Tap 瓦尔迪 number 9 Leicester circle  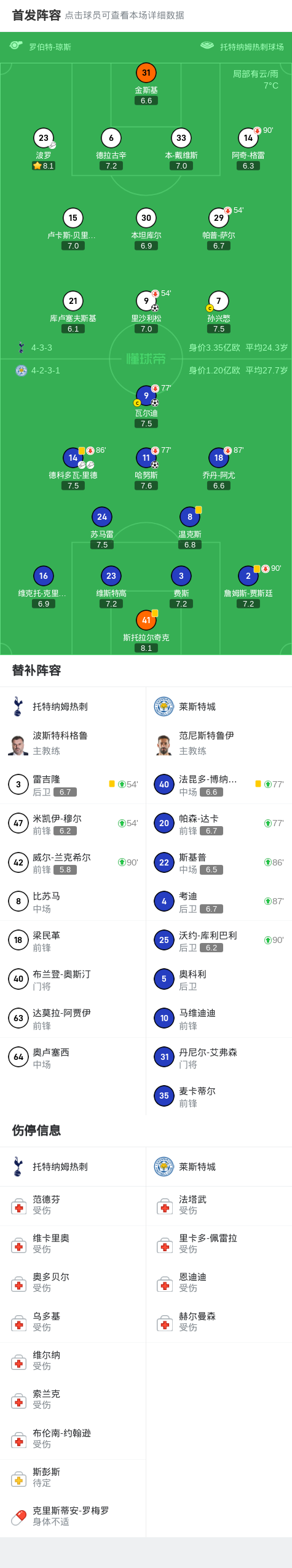(x=146, y=396)
